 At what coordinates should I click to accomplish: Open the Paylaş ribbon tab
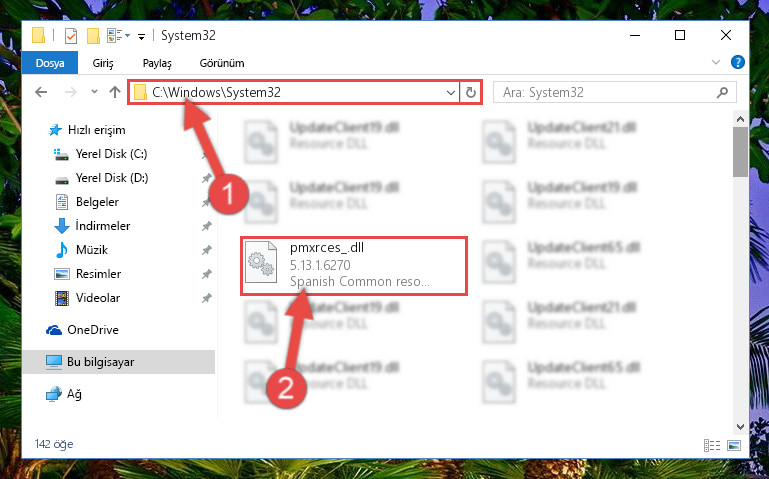pos(157,63)
